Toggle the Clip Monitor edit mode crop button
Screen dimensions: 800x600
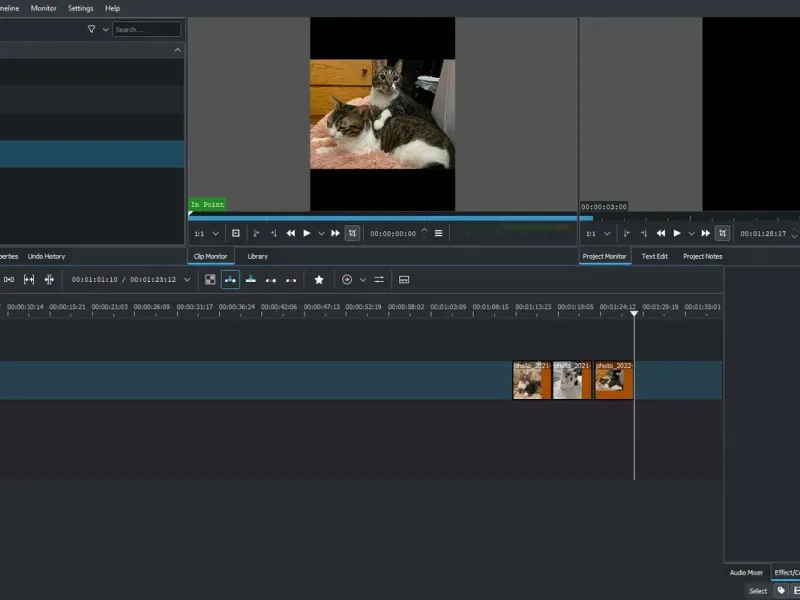[x=352, y=233]
